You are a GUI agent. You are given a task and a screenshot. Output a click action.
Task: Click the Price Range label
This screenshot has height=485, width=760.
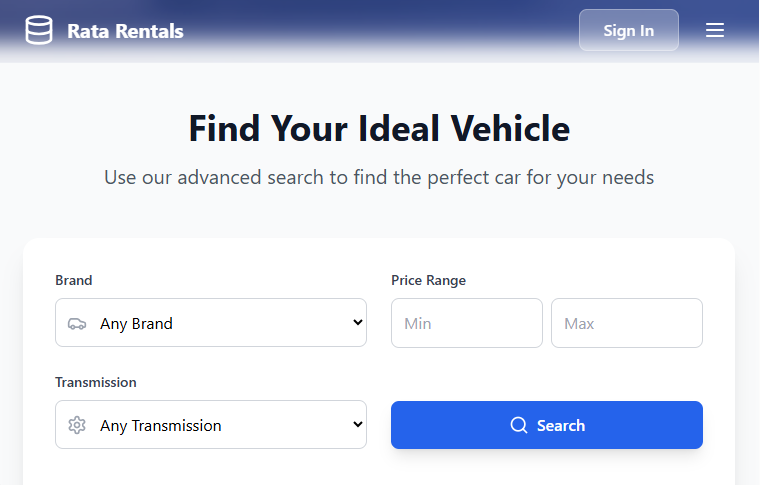[x=428, y=281]
